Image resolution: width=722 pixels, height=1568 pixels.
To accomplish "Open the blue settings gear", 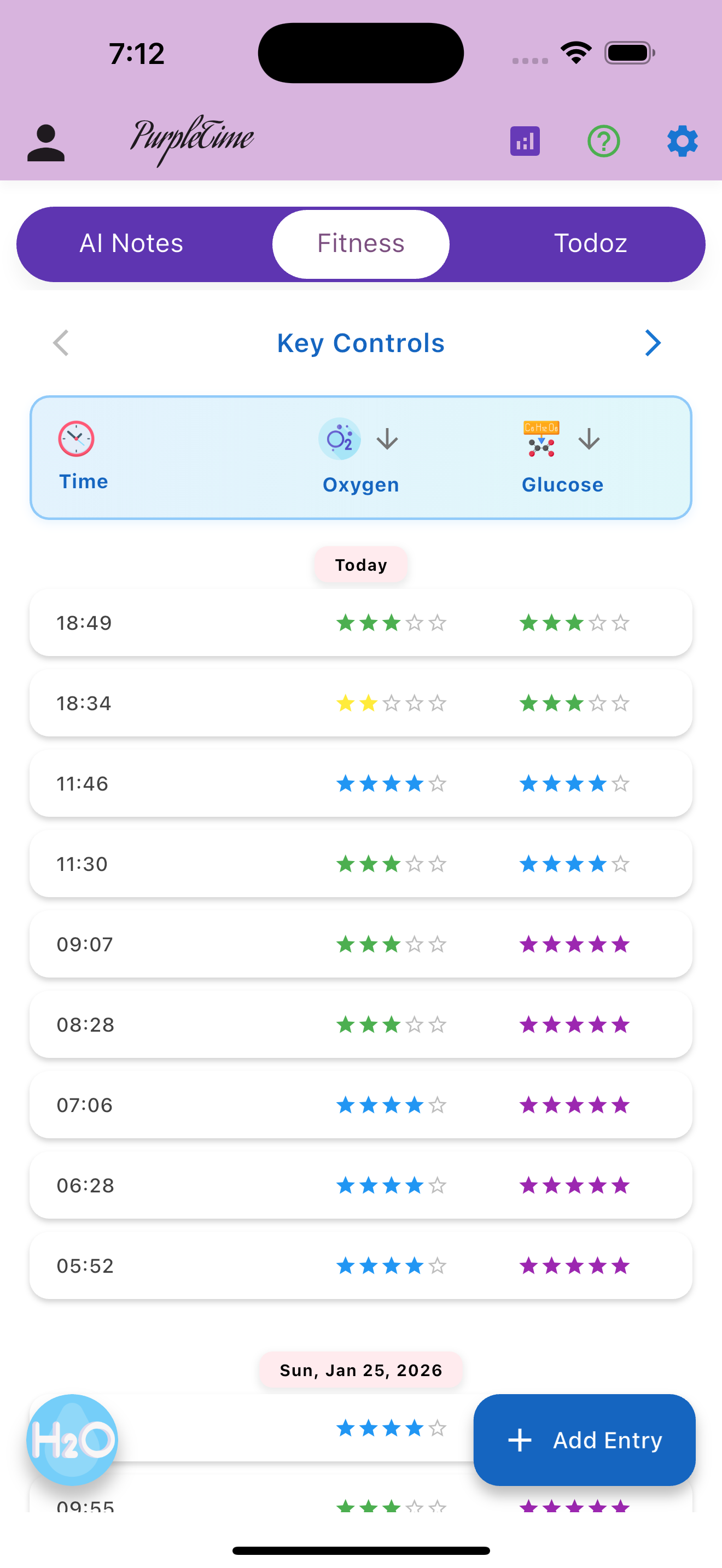I will (x=683, y=141).
